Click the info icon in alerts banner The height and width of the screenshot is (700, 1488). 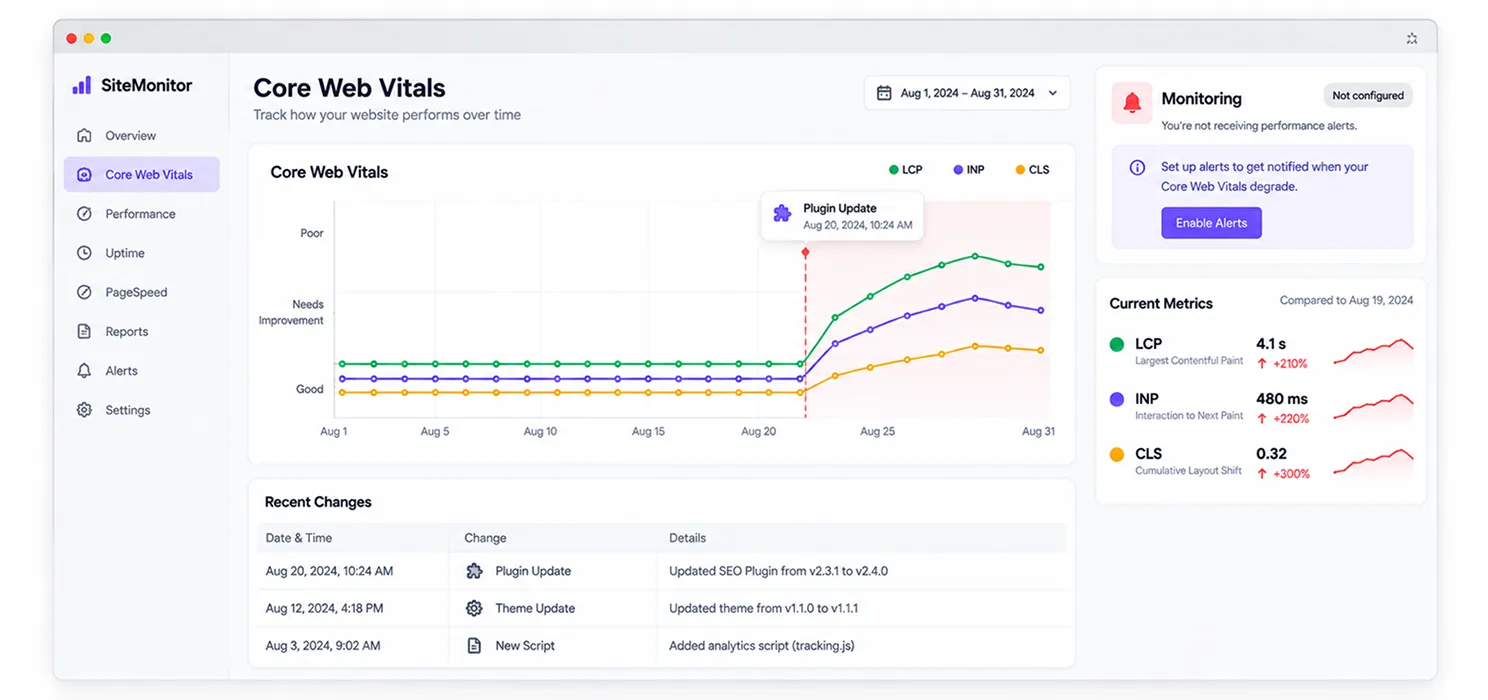pyautogui.click(x=1137, y=168)
